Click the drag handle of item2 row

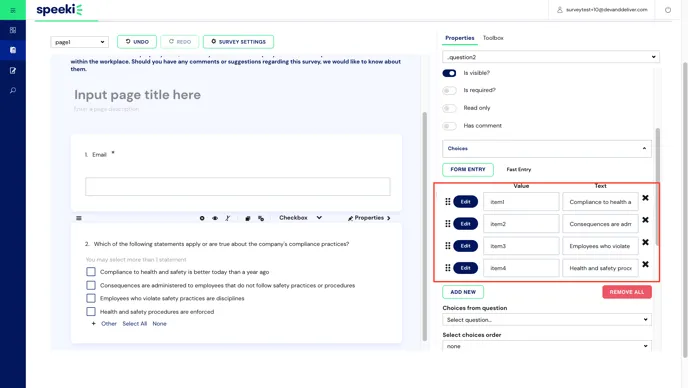click(x=448, y=224)
